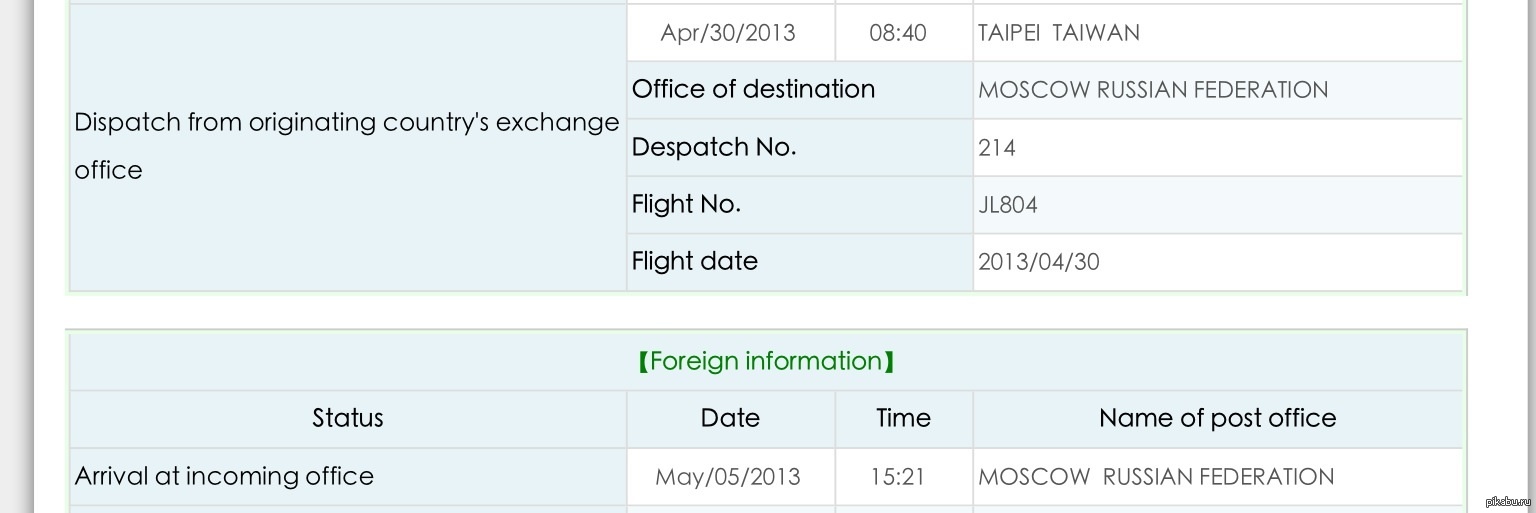Click the 08:40 time cell

[x=898, y=33]
